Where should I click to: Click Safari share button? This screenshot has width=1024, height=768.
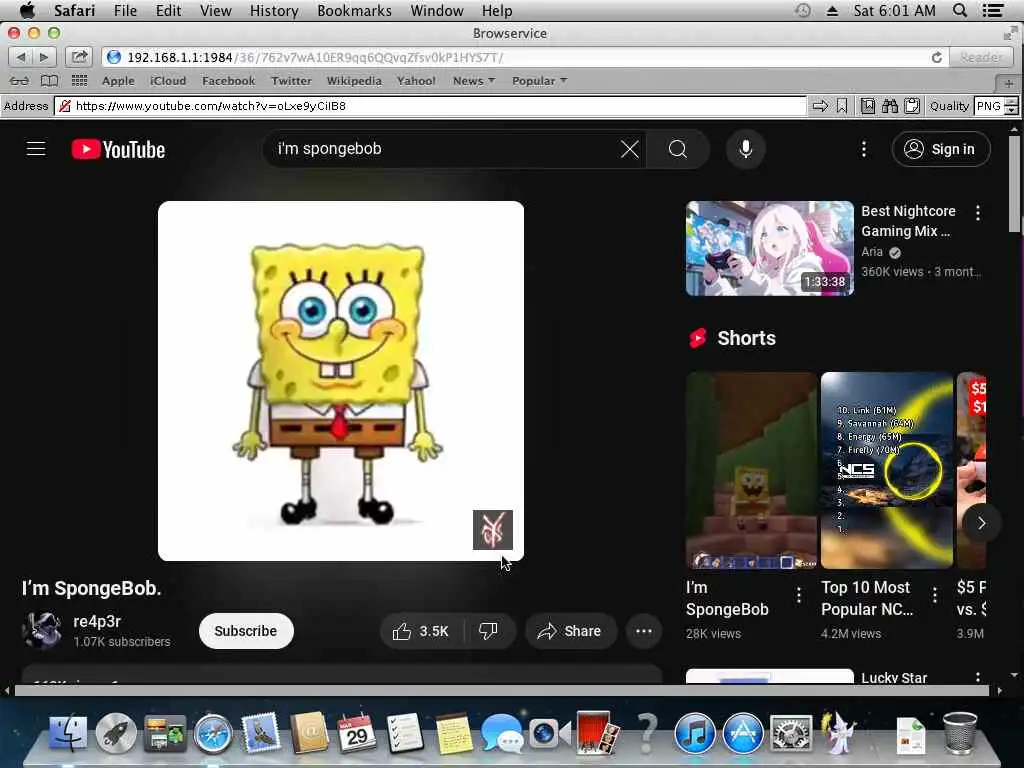pos(79,57)
